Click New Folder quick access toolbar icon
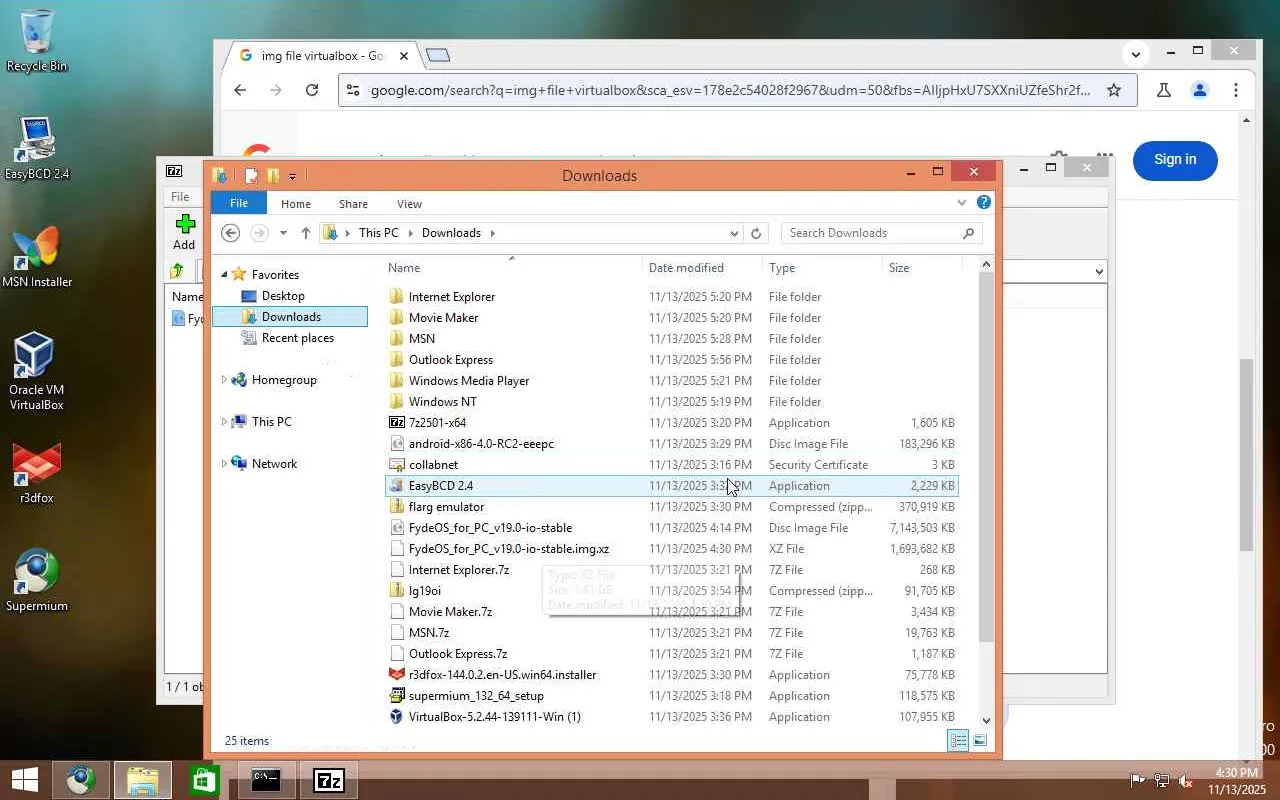The image size is (1280, 800). [x=272, y=176]
